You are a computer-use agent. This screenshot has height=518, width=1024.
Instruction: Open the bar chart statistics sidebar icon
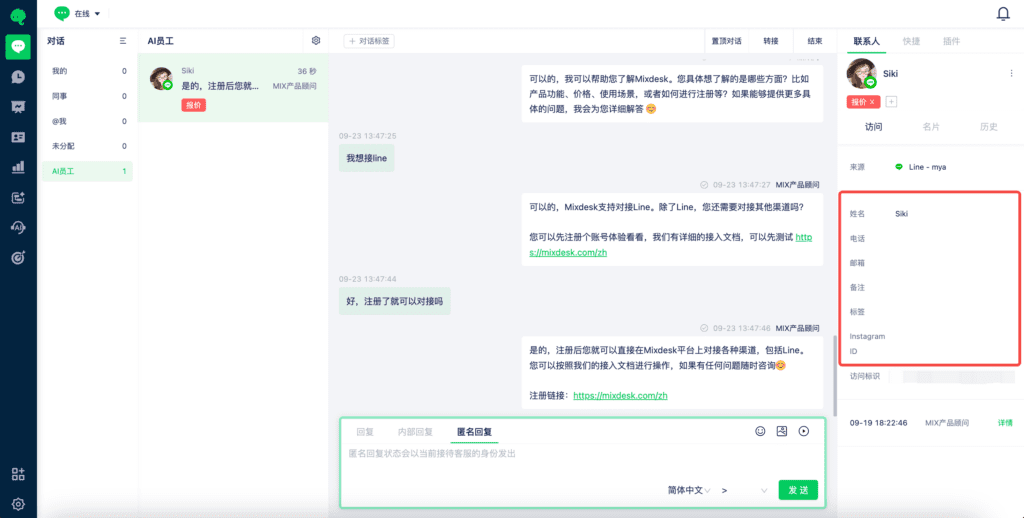click(x=18, y=167)
